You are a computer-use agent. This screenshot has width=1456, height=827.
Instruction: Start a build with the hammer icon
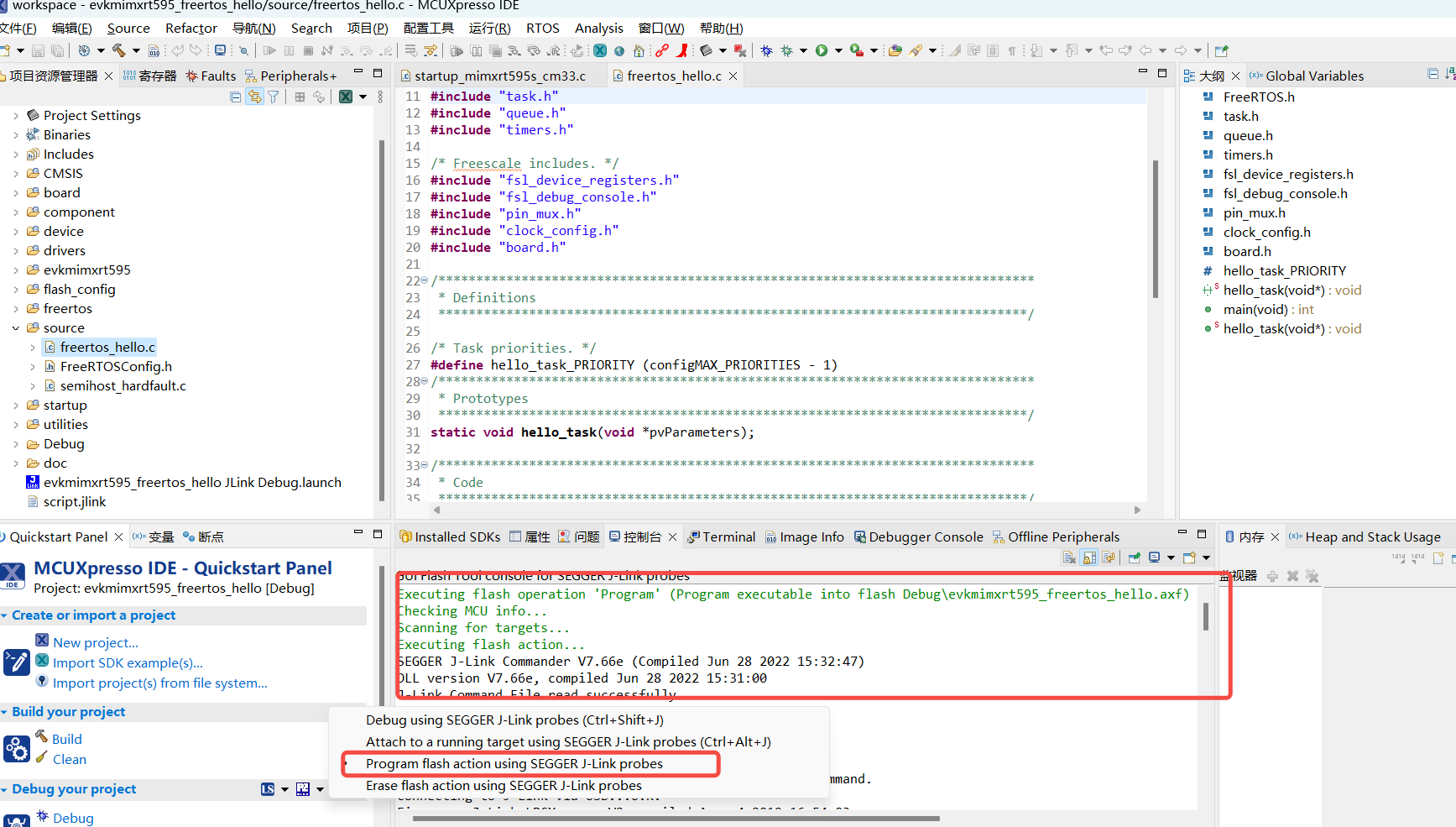click(119, 50)
